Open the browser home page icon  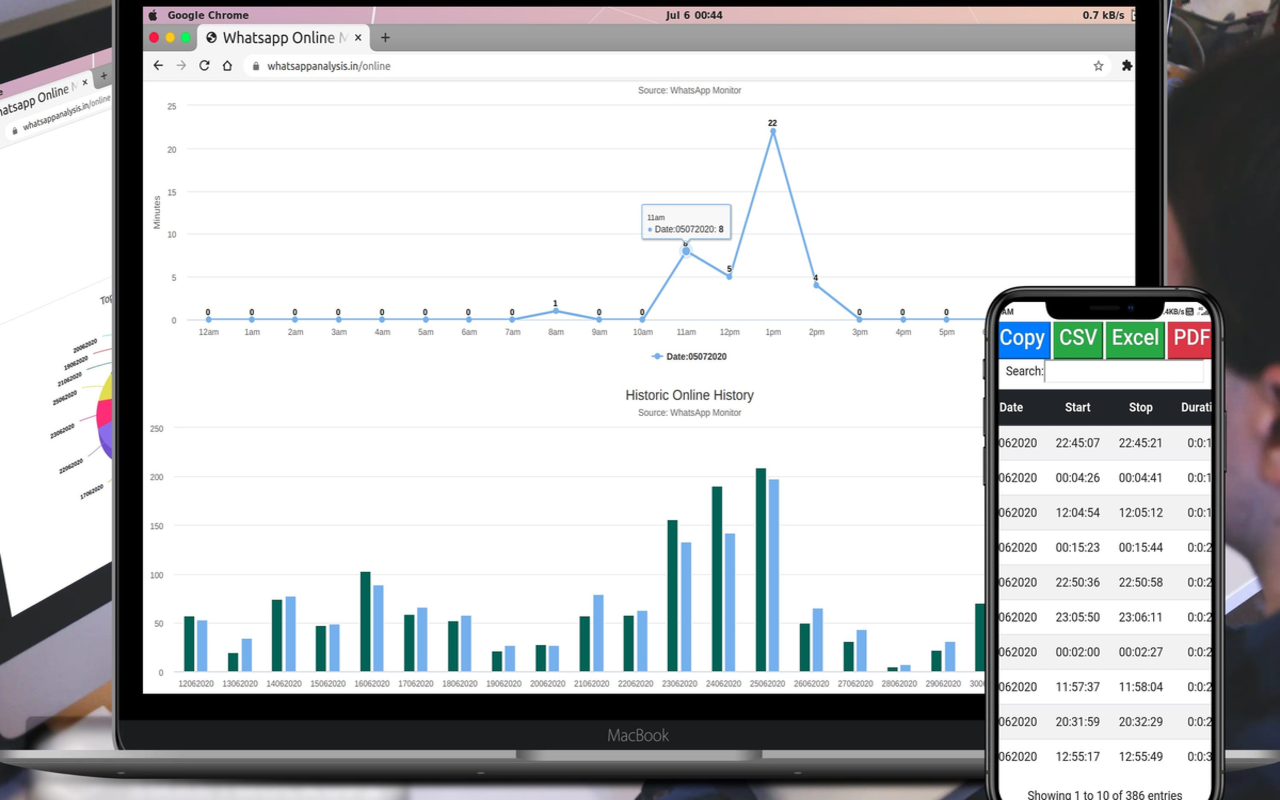pyautogui.click(x=227, y=66)
